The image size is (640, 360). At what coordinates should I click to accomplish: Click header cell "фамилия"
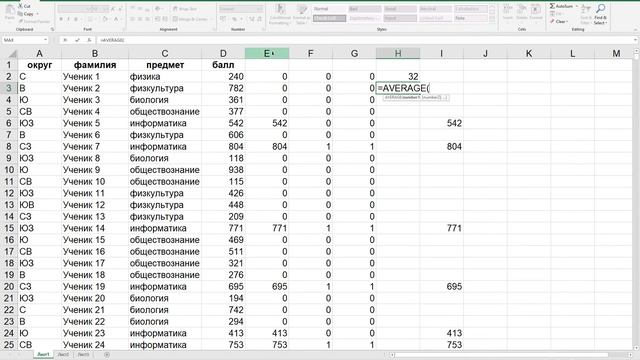point(95,65)
